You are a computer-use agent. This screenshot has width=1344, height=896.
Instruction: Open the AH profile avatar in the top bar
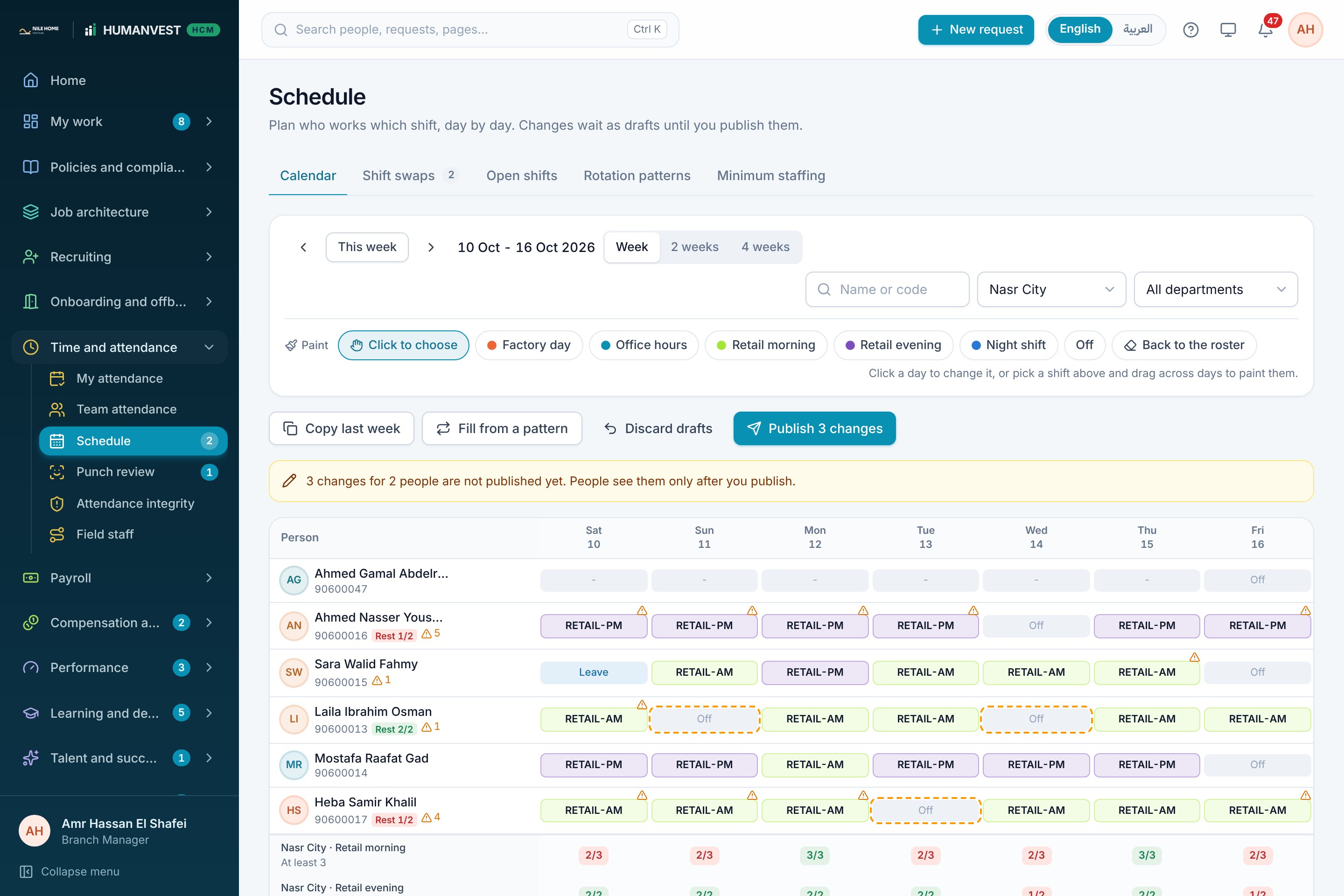1305,30
